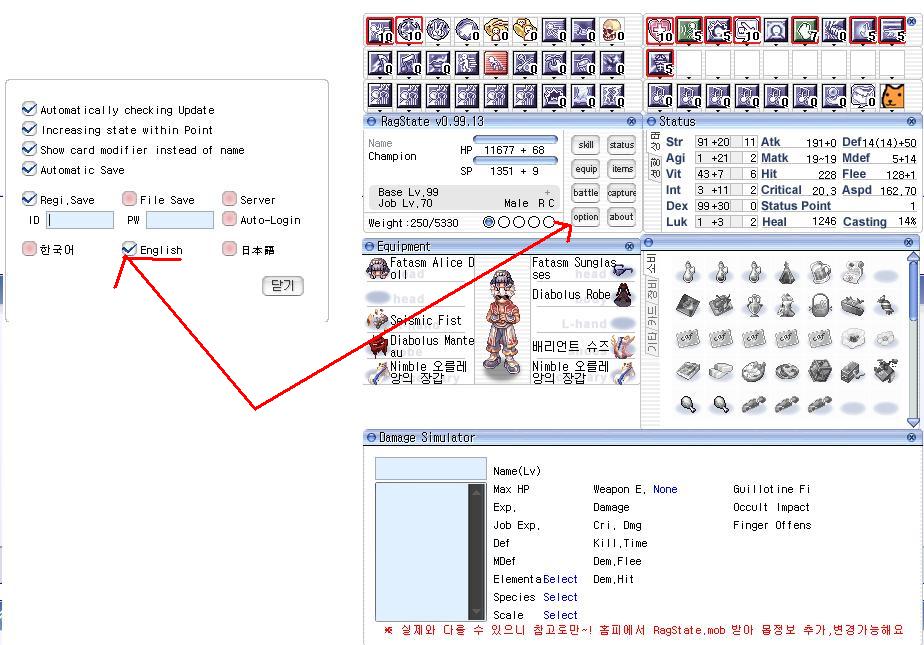Viewport: 924px width, 645px height.
Task: Select the filled preset radio button beside Weight
Action: point(489,222)
